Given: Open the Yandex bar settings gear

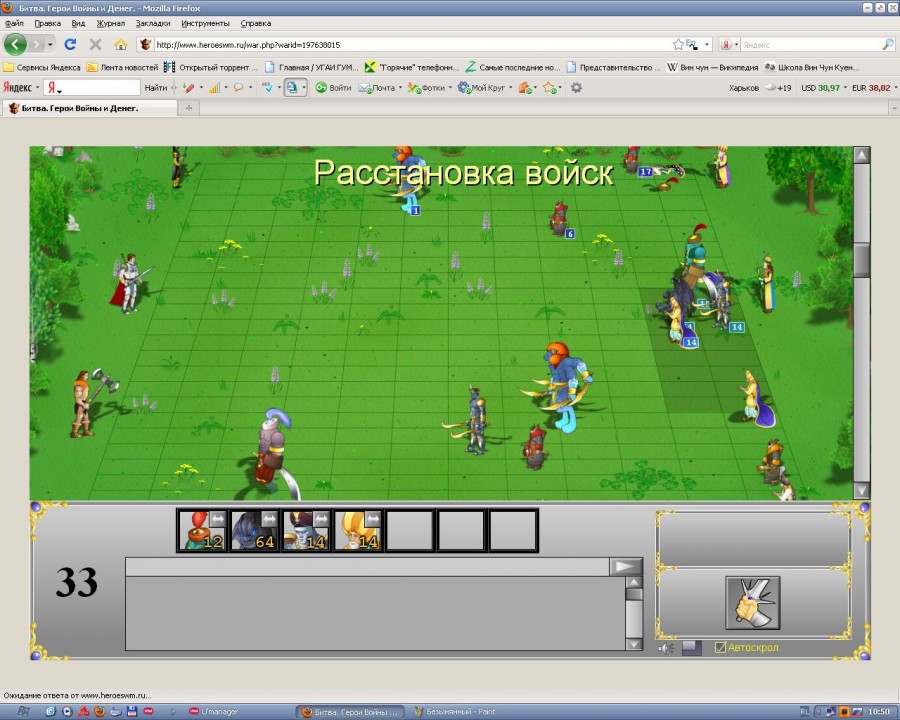Looking at the screenshot, I should click(x=576, y=87).
